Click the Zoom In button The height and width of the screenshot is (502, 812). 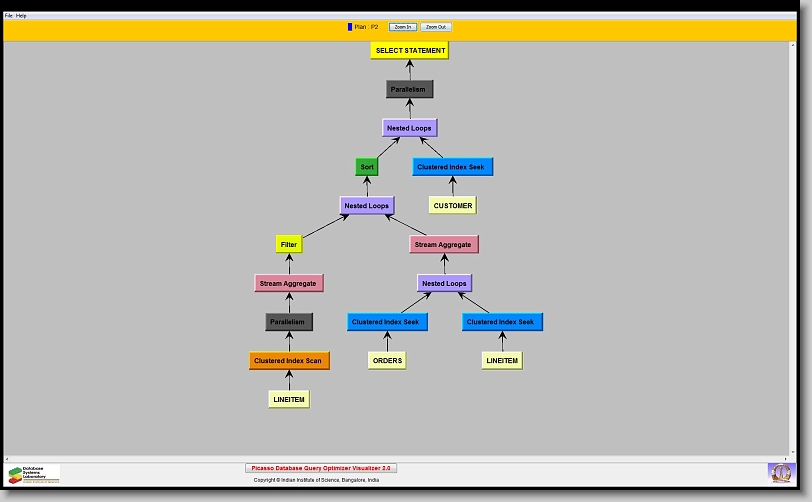(403, 27)
